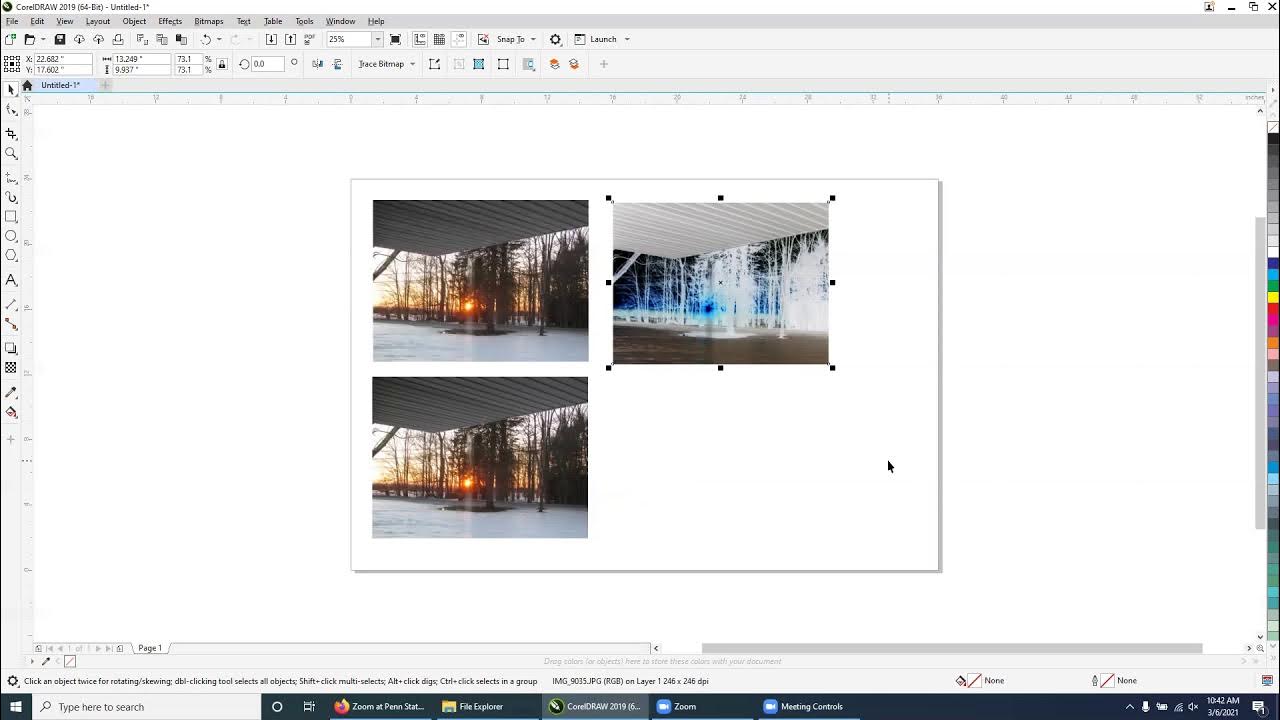Click the Full-screen preview icon
The image size is (1280, 720).
tap(395, 39)
